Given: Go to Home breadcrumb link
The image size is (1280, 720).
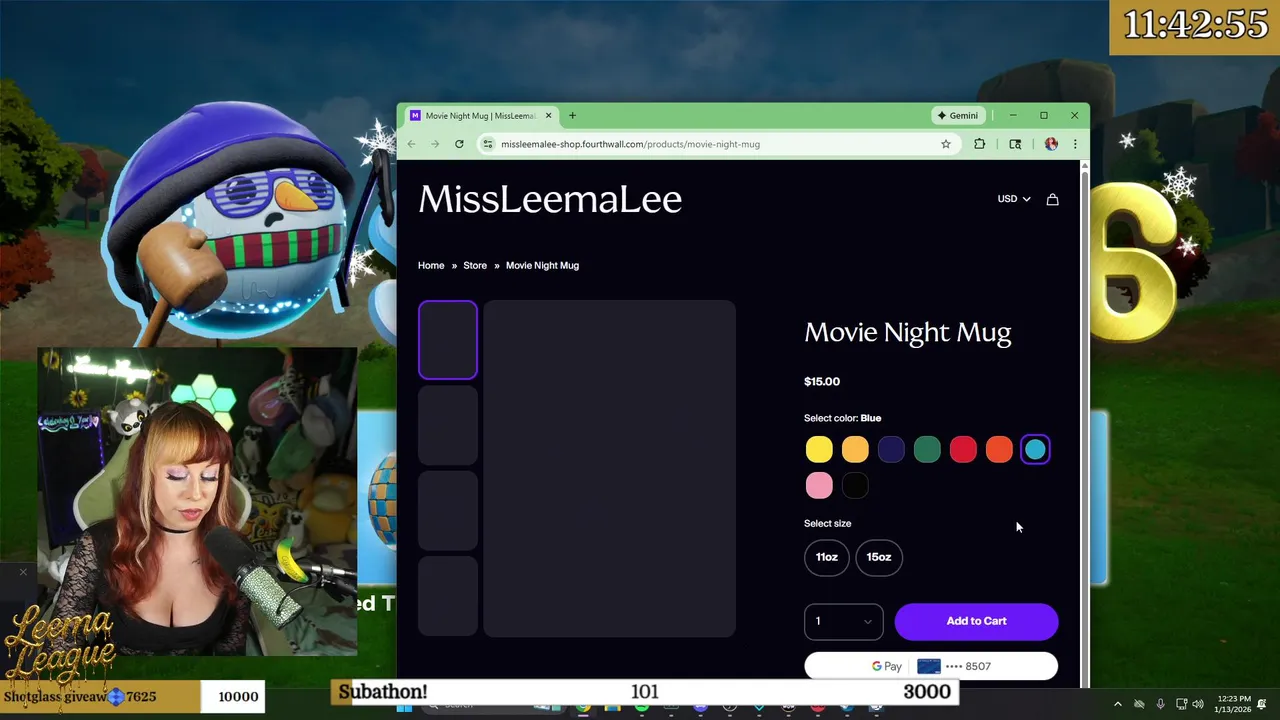Looking at the screenshot, I should tap(431, 265).
